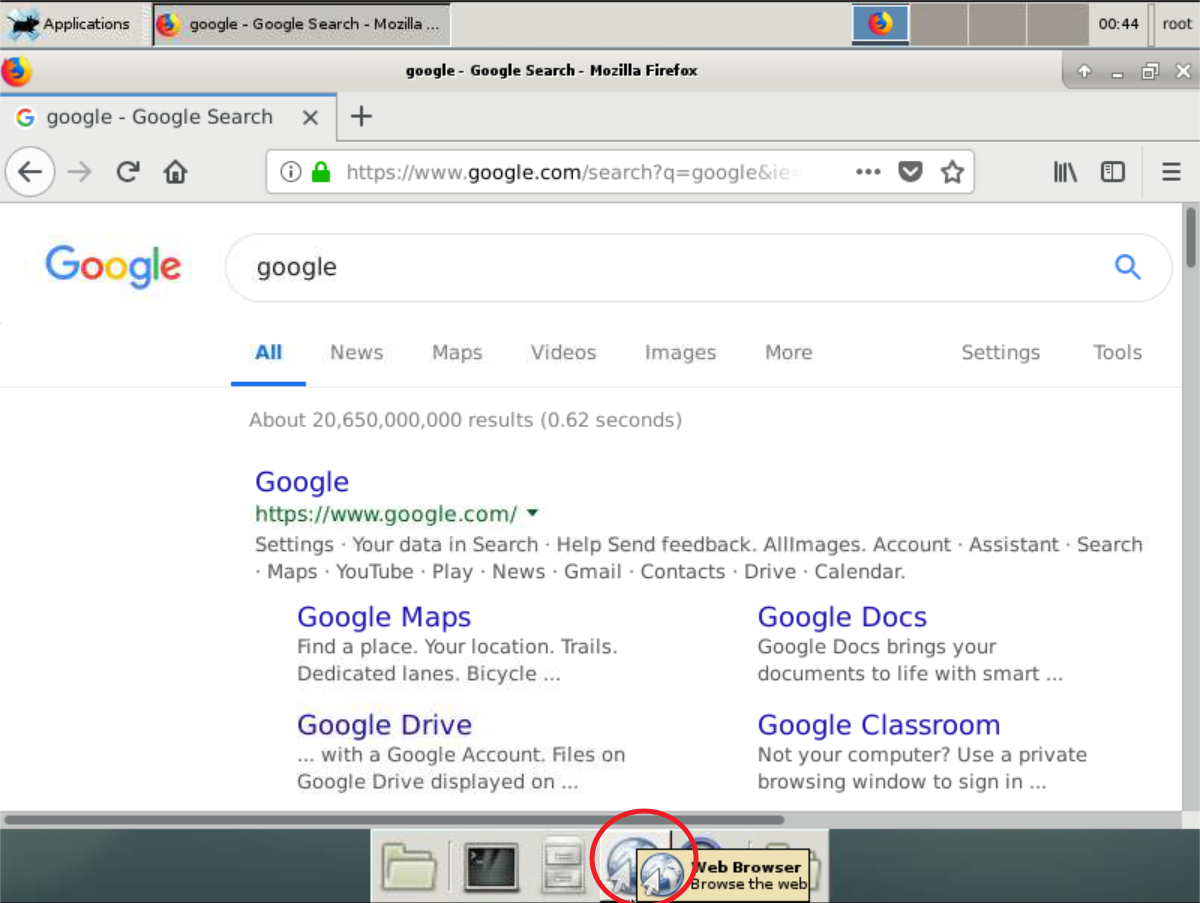Open the More search categories dropdown

788,352
